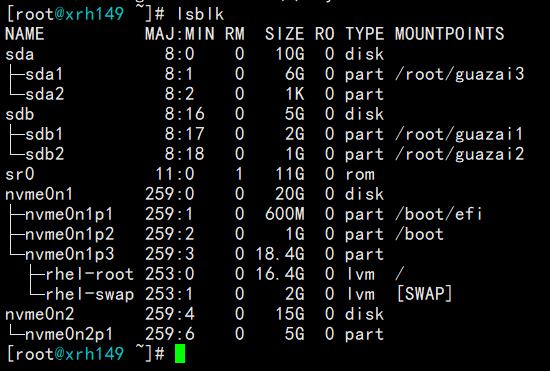Click the [SWAP] mount point
The width and height of the screenshot is (550, 371).
[425, 294]
